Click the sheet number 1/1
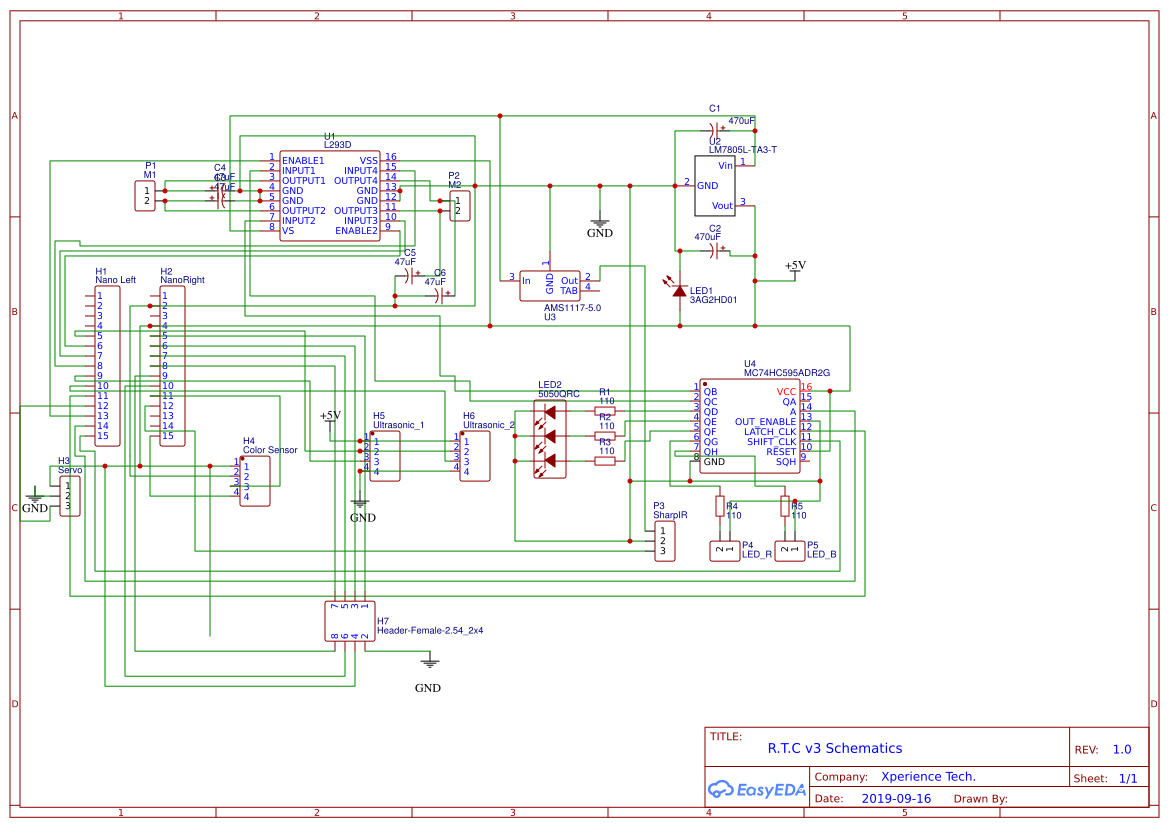This screenshot has width=1169, height=828. point(1127,779)
